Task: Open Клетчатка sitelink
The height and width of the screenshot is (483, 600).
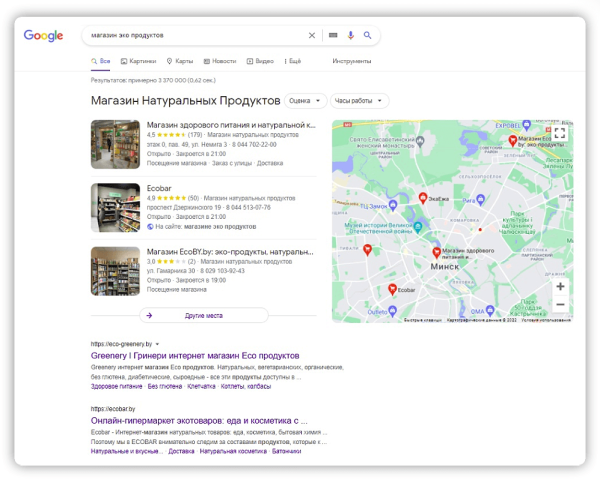Action: coord(201,386)
